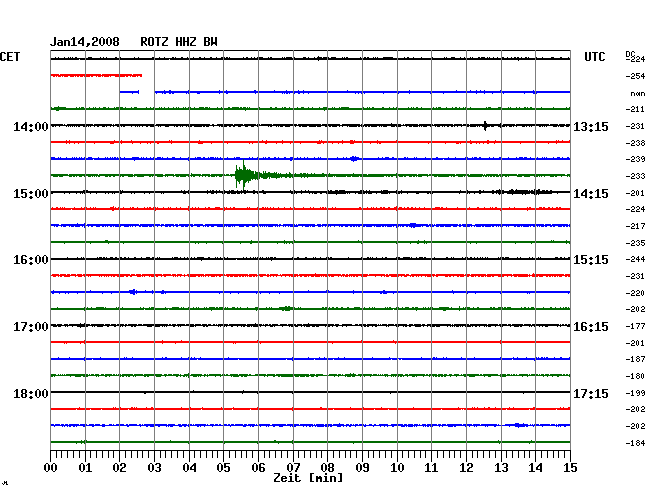
Task: Click the short red trace segment near the top
Action: tap(96, 75)
